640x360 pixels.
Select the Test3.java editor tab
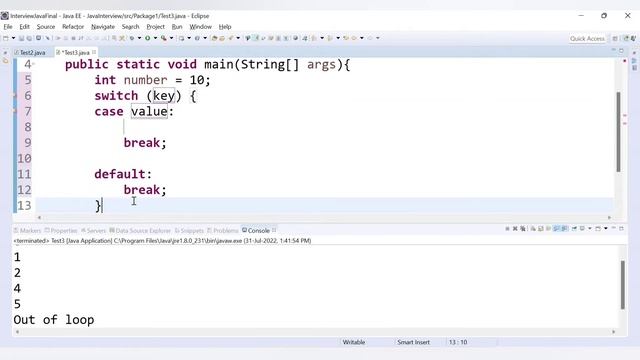pos(76,52)
